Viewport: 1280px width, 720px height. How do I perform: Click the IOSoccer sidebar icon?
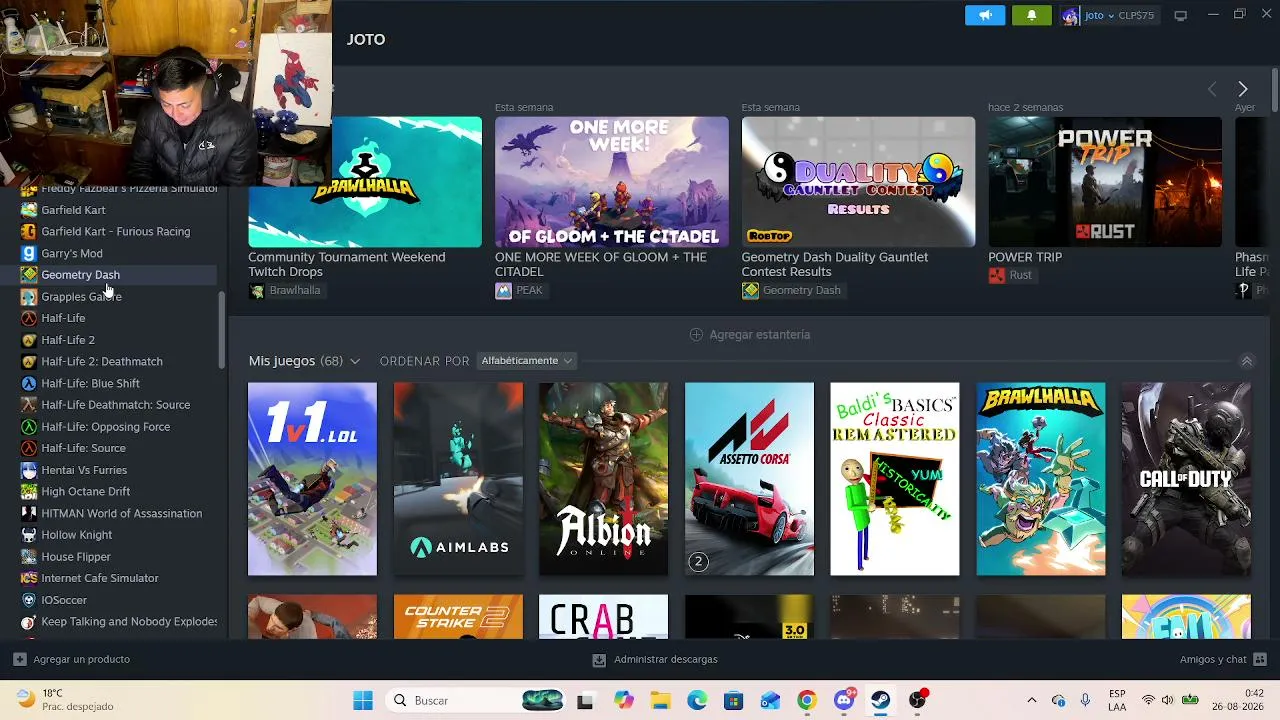(x=29, y=600)
